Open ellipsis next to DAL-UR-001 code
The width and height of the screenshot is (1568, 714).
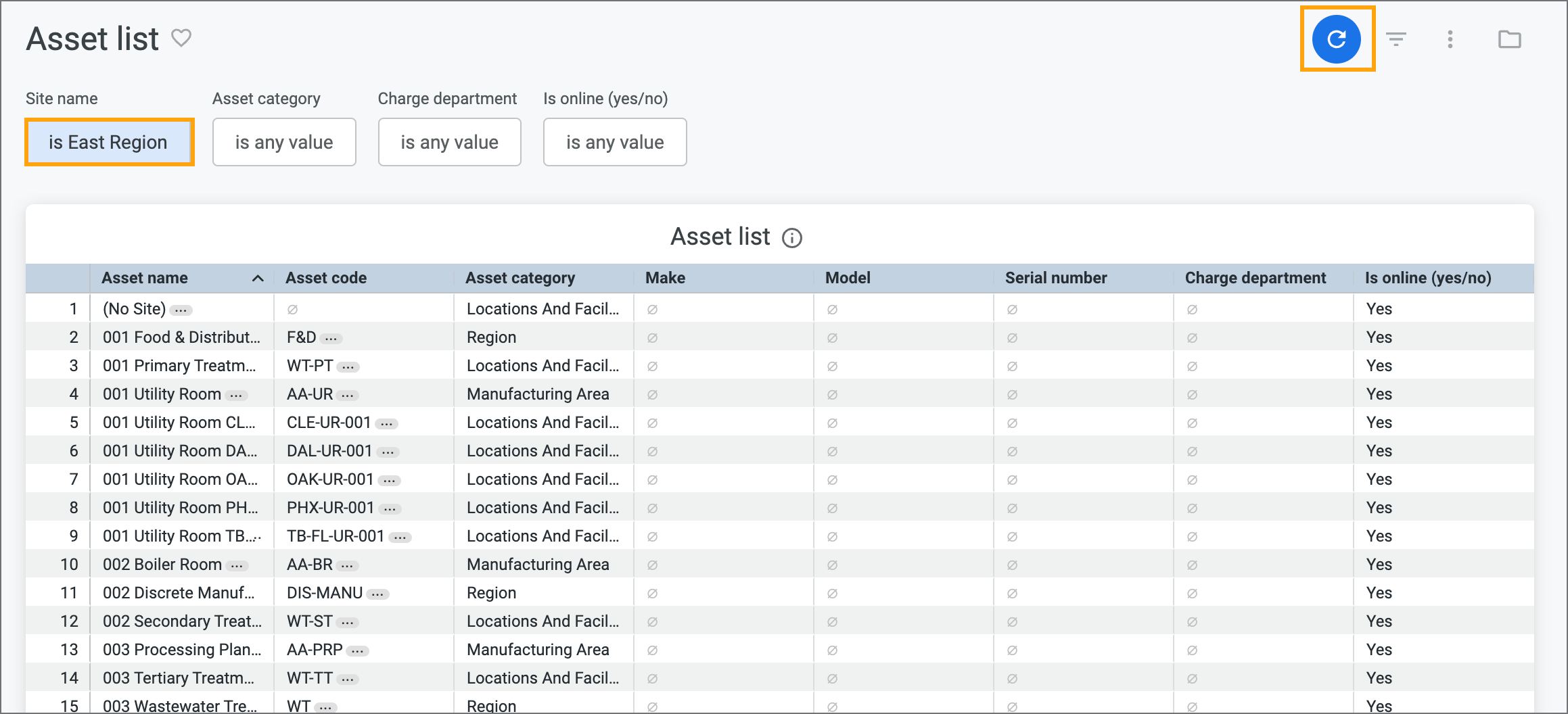click(x=388, y=452)
